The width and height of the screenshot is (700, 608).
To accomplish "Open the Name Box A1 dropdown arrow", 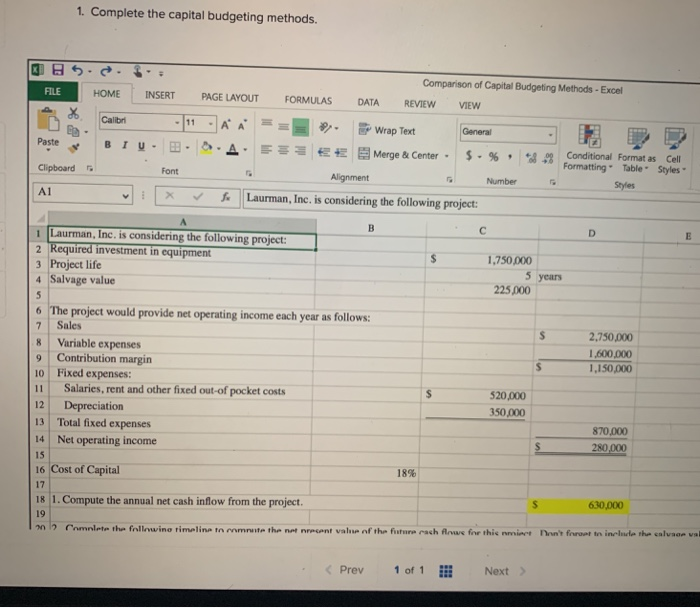I will coord(125,196).
